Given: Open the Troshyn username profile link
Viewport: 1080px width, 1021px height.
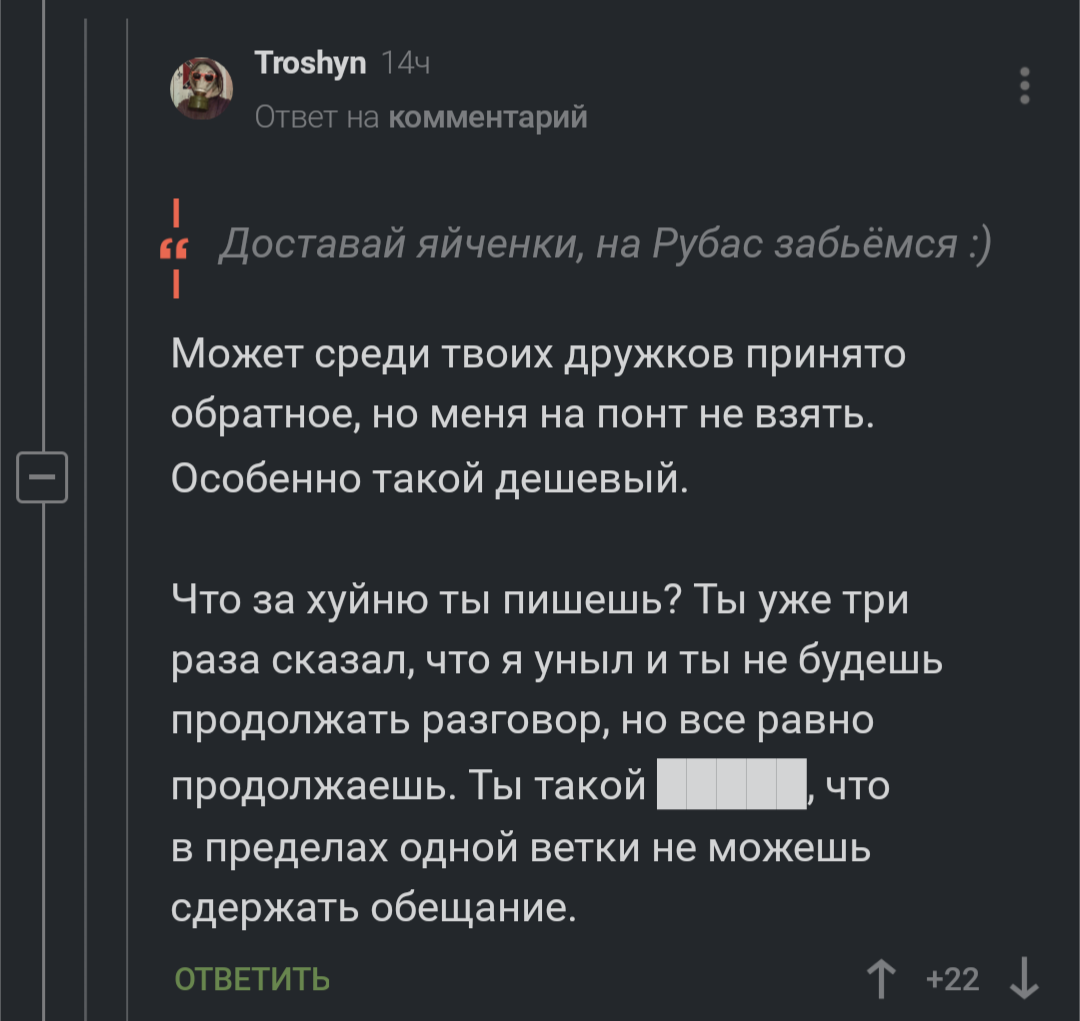Looking at the screenshot, I should click(x=312, y=66).
